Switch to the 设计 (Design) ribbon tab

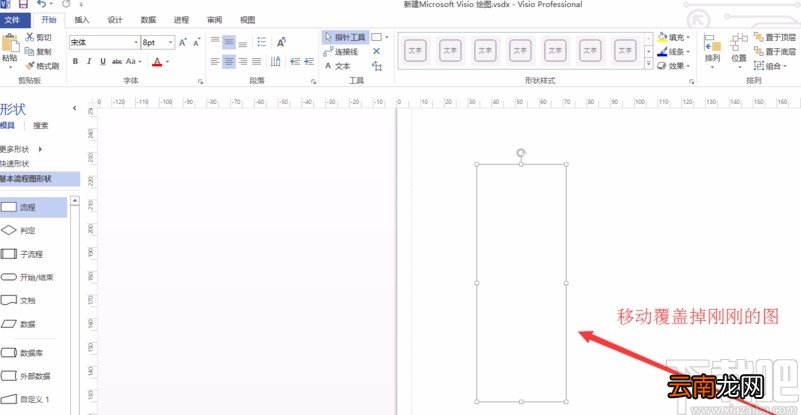click(x=115, y=20)
